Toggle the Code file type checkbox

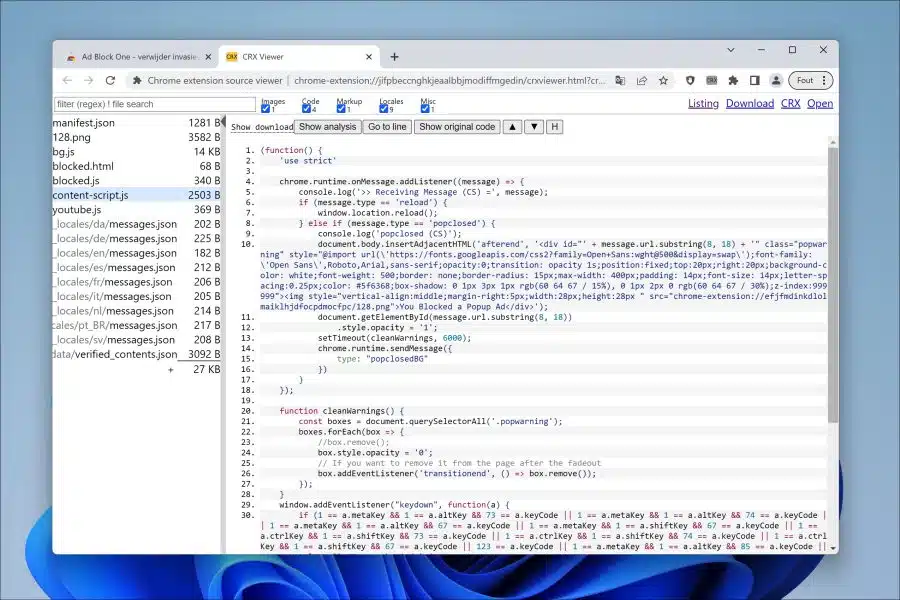coord(306,109)
